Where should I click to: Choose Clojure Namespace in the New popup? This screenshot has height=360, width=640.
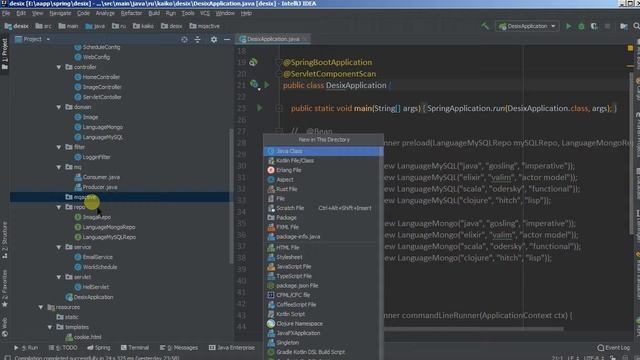click(322, 324)
